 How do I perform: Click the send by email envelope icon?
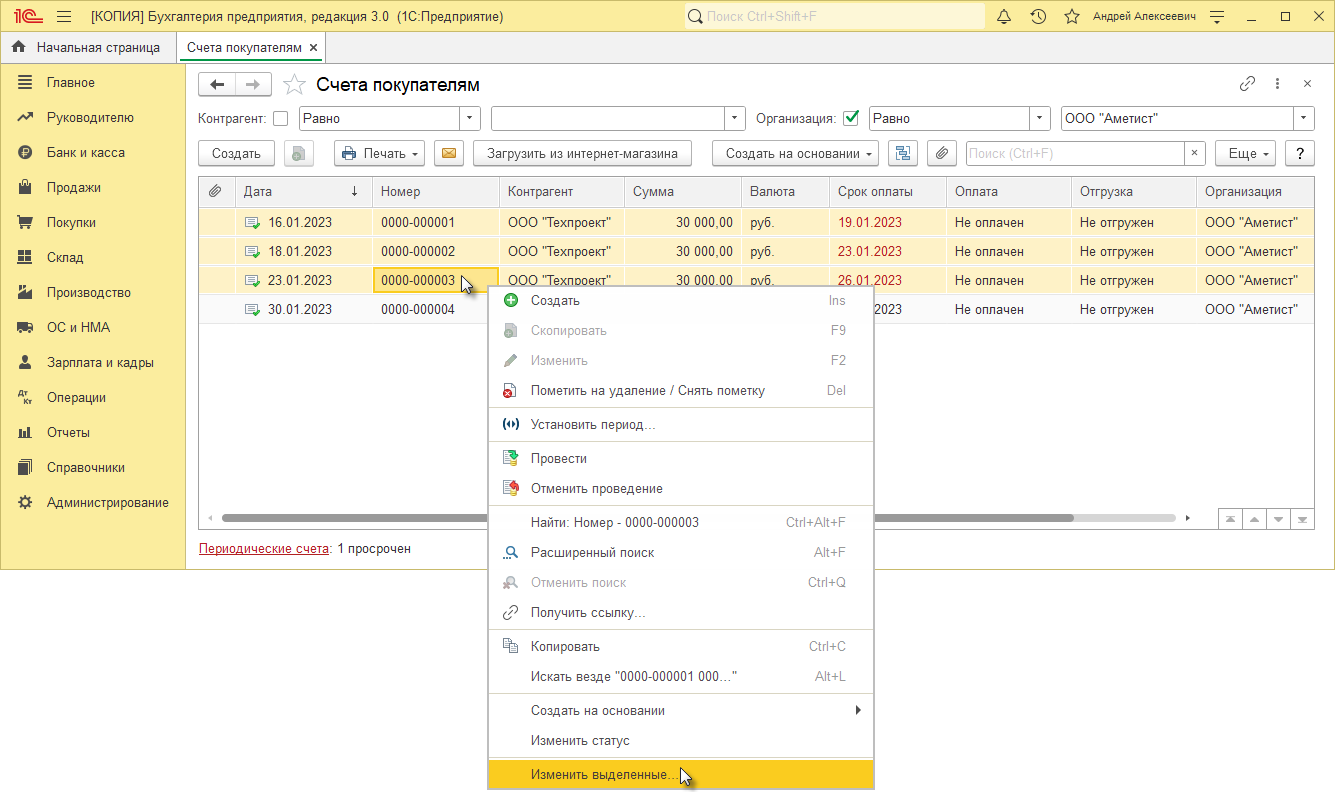click(449, 153)
